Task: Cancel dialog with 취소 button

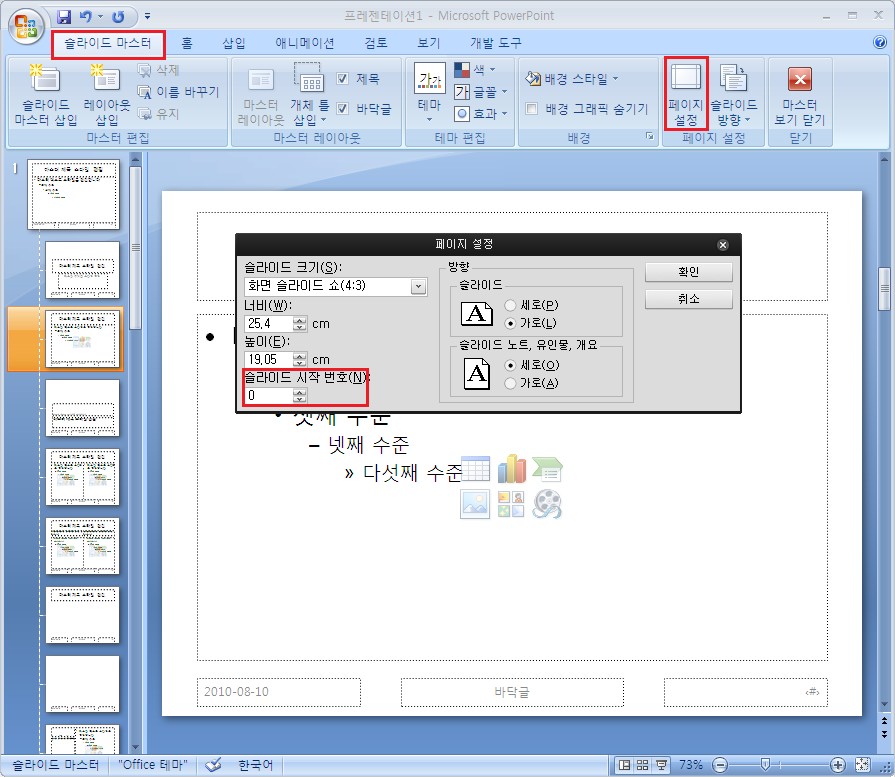Action: [688, 299]
